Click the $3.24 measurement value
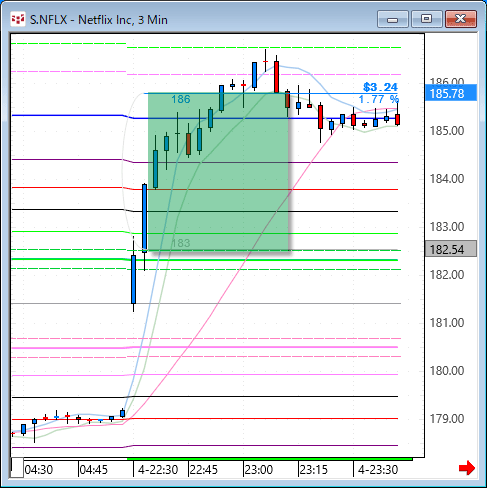The image size is (487, 488). (x=380, y=87)
